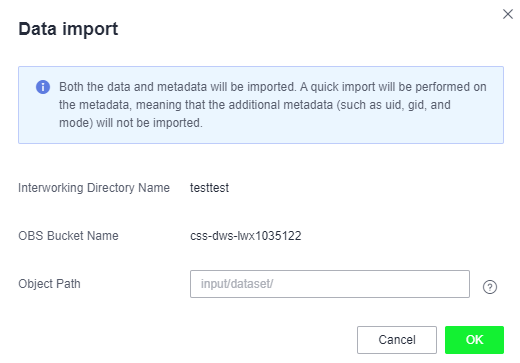Dismiss dialog using Cancel button

(x=397, y=340)
